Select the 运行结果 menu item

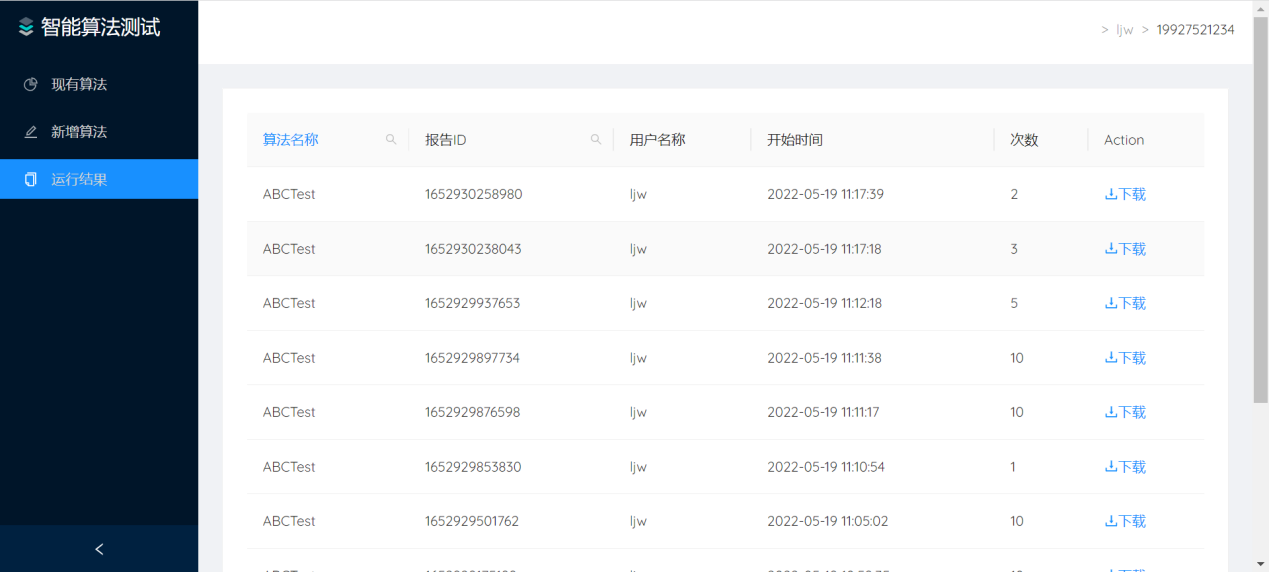pyautogui.click(x=80, y=180)
